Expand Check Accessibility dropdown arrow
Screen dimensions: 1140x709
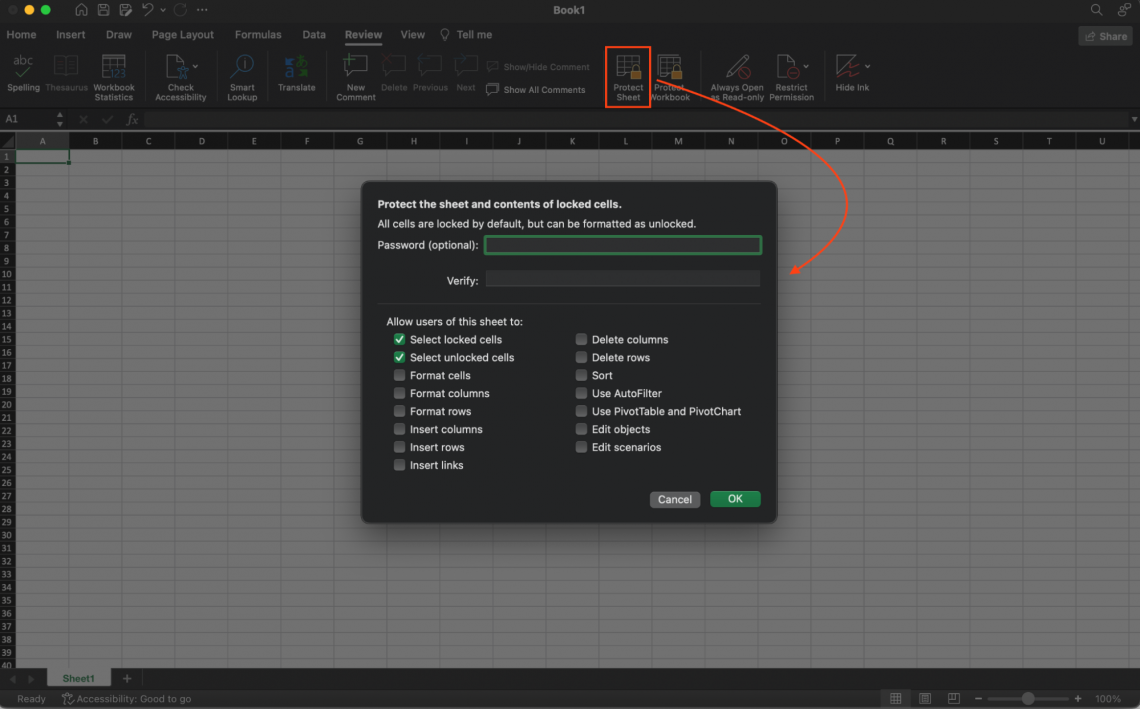point(195,66)
